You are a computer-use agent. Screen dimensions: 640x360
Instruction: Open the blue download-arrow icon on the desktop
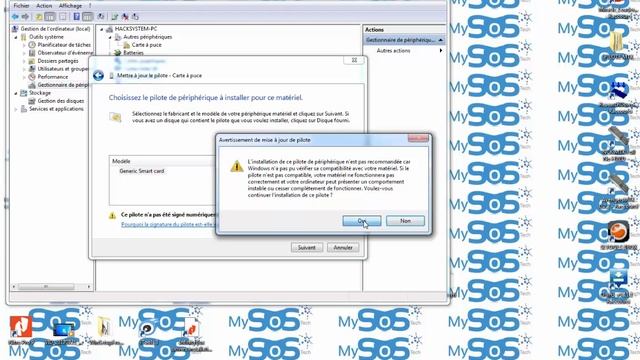click(x=618, y=279)
